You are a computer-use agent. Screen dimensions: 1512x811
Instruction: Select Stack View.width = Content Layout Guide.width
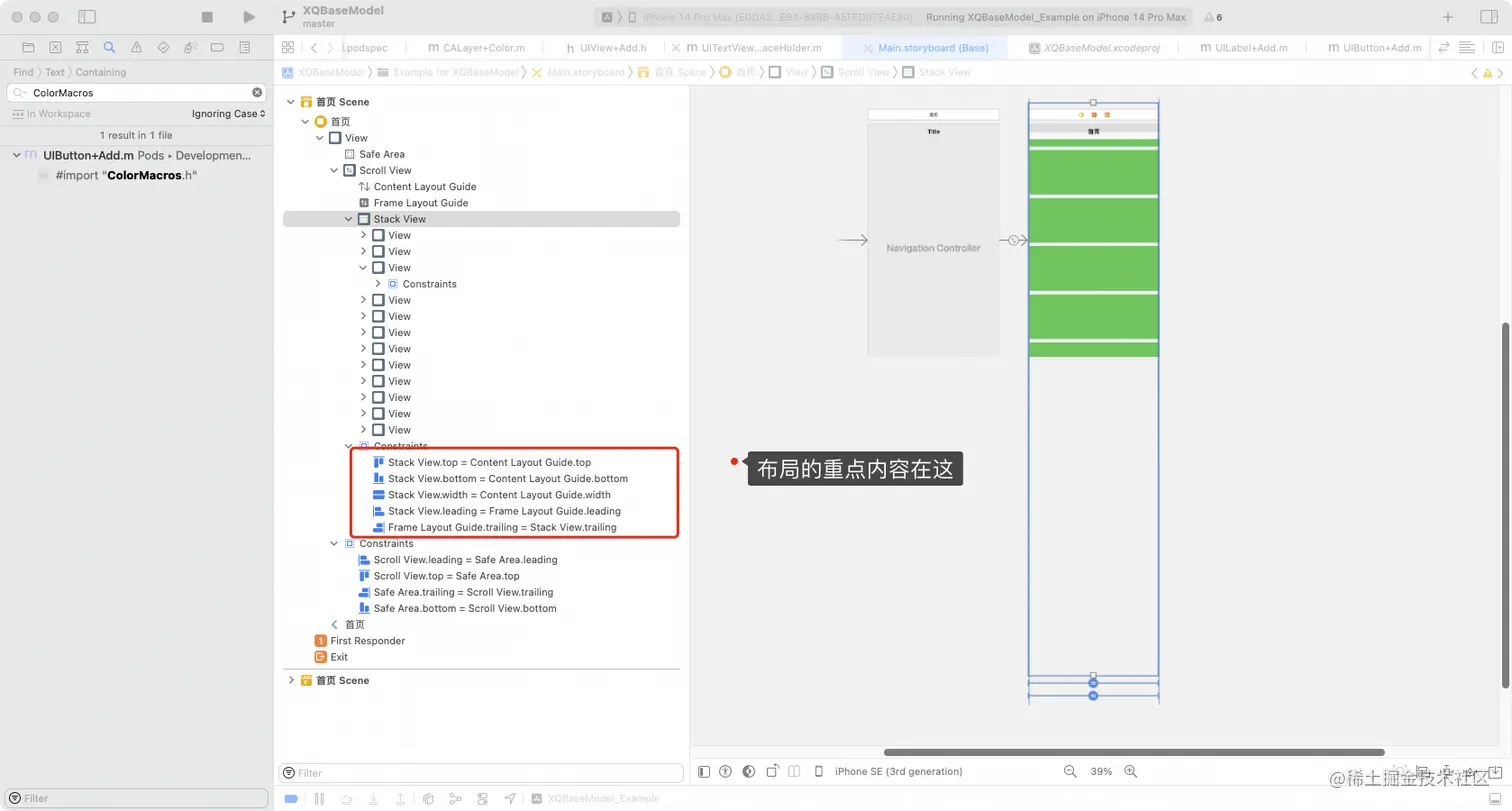pos(499,495)
